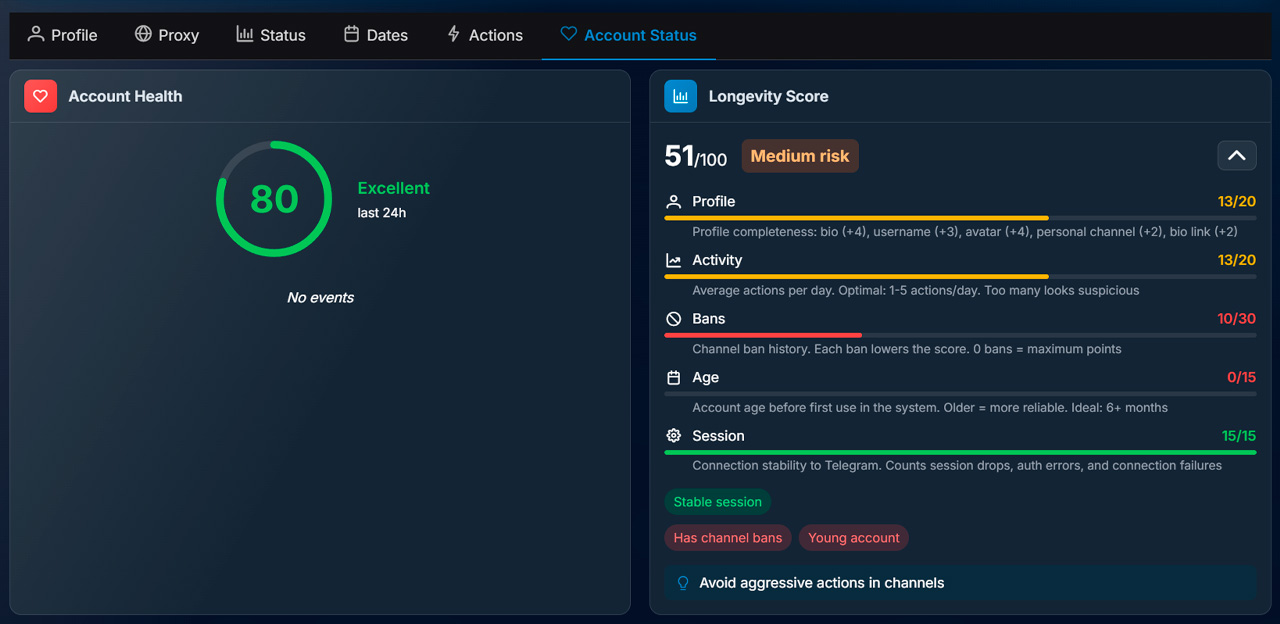Click the blue chart Longevity Score icon
Viewport: 1280px width, 624px height.
(681, 96)
